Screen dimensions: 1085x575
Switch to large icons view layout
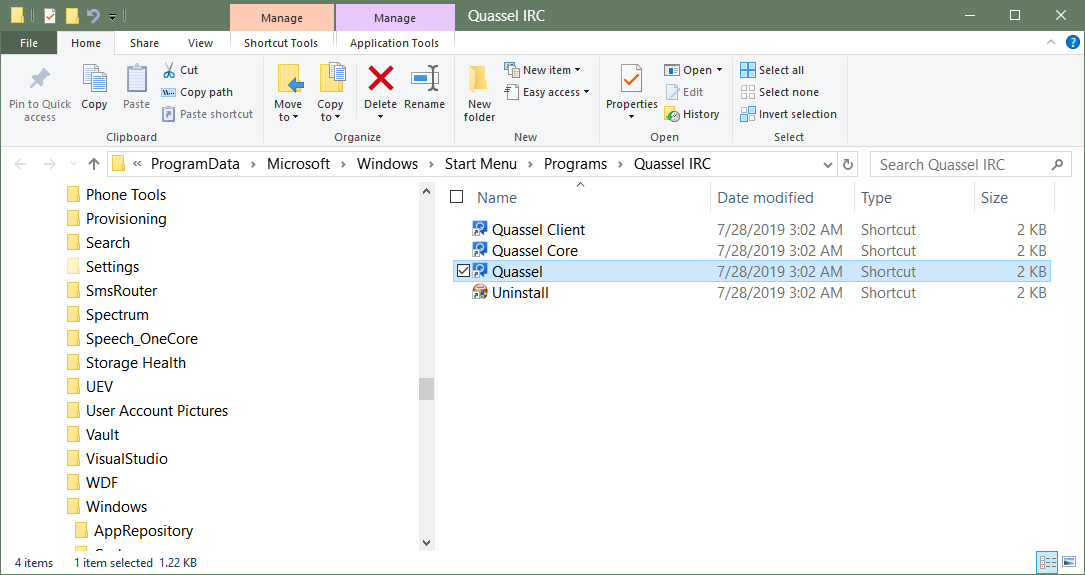(x=1068, y=562)
